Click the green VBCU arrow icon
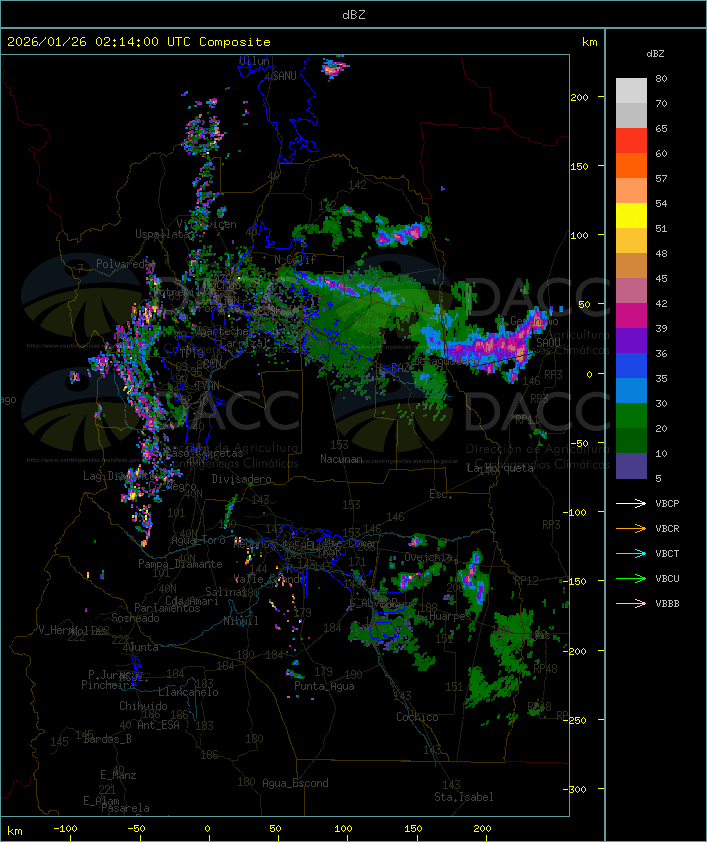707x842 pixels. pos(631,578)
